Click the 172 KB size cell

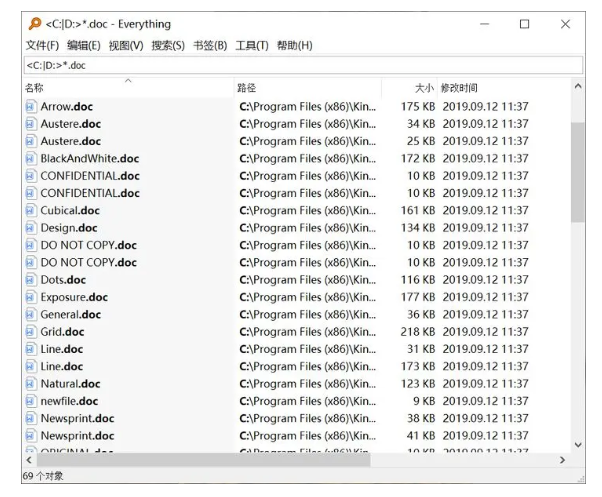click(418, 159)
